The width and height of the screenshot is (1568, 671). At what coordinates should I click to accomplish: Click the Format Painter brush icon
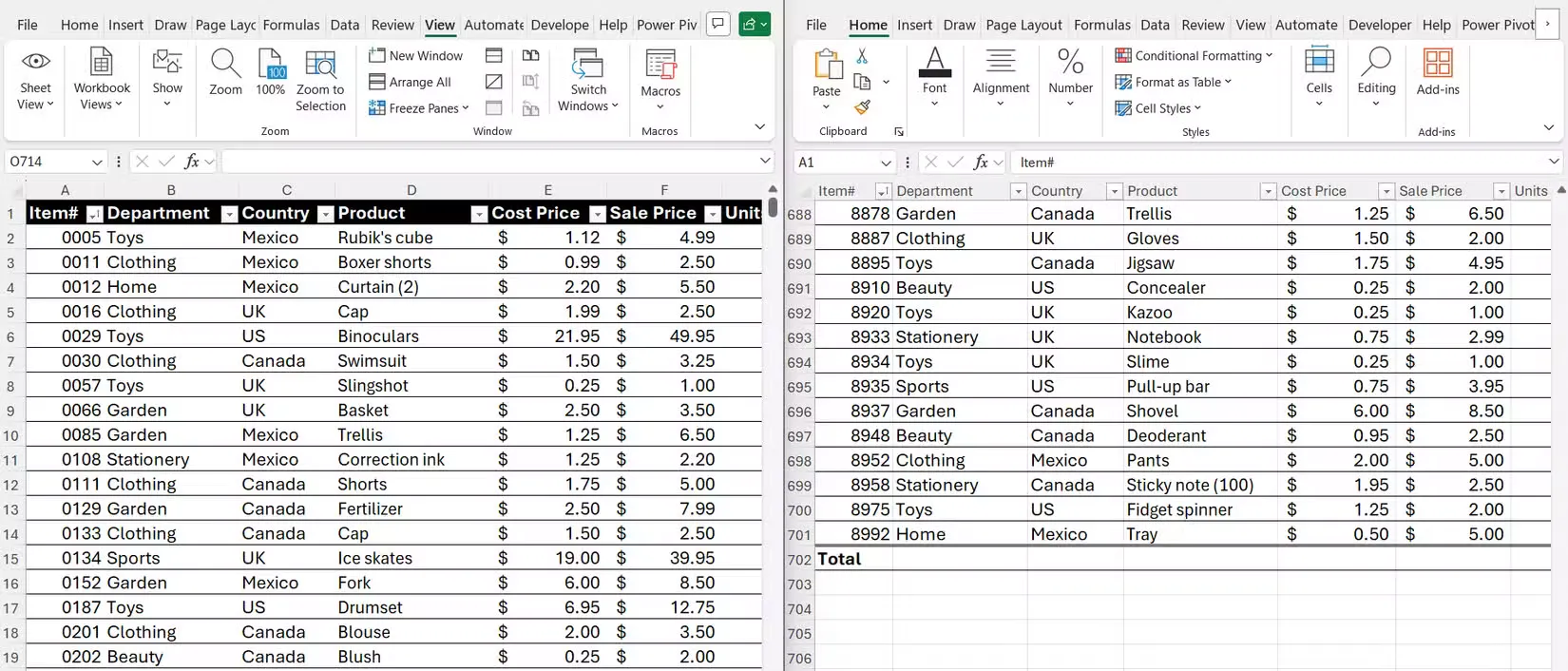point(862,107)
